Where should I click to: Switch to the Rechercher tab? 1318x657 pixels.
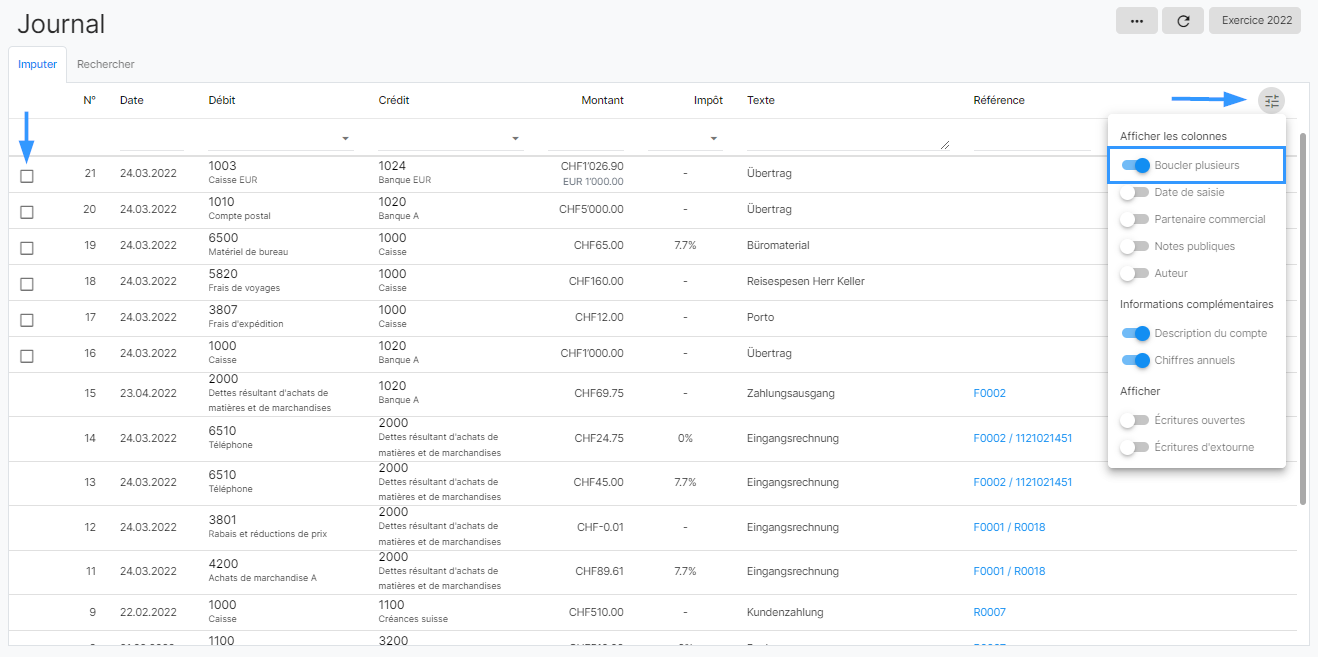point(106,64)
